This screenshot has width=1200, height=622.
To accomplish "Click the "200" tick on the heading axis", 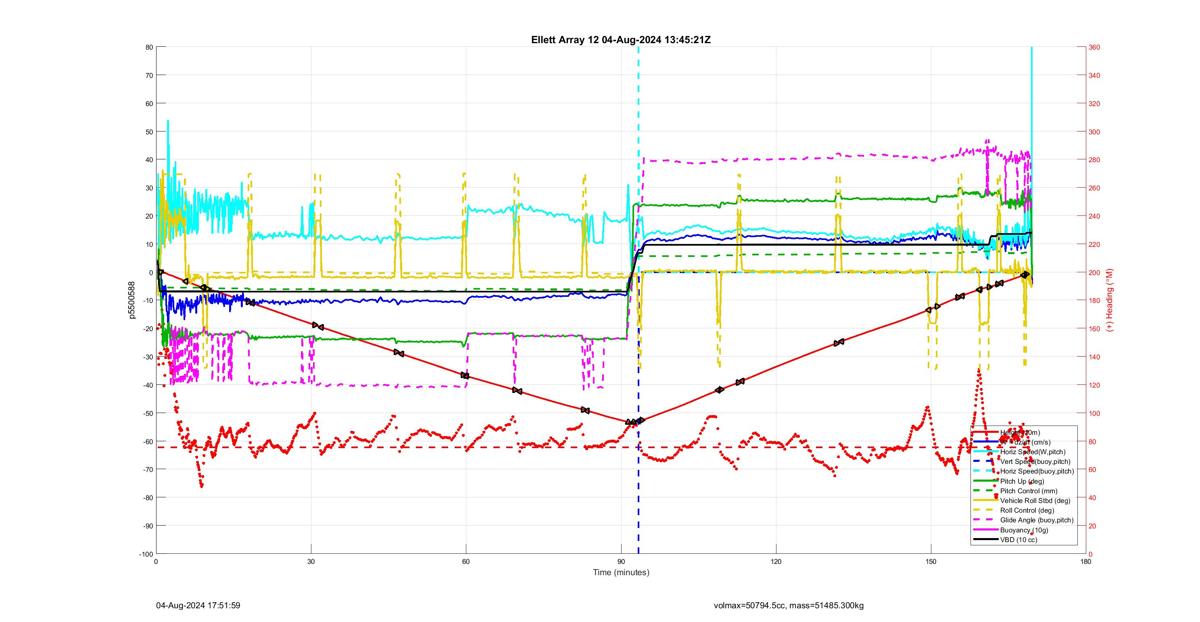I will [1095, 272].
